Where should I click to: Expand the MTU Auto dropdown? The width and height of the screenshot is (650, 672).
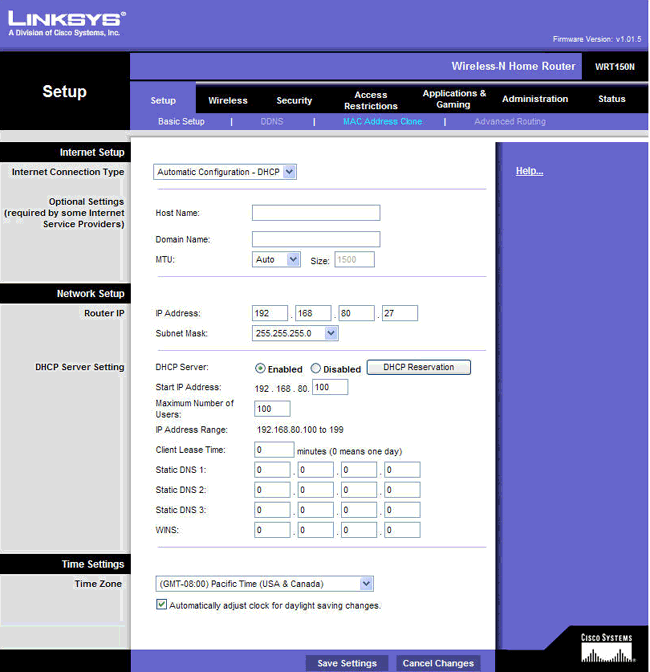[x=276, y=259]
